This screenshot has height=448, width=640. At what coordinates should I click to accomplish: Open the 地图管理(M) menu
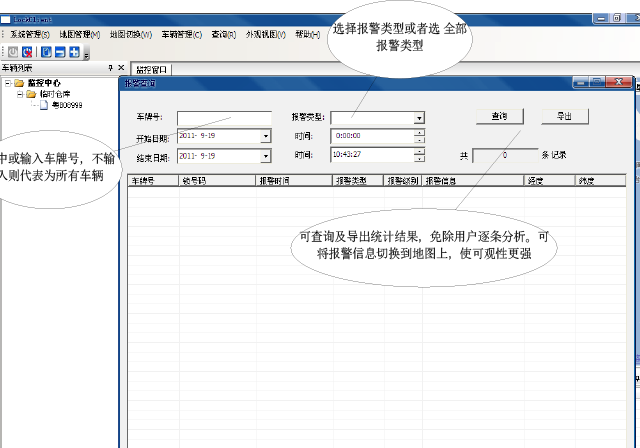pos(80,35)
